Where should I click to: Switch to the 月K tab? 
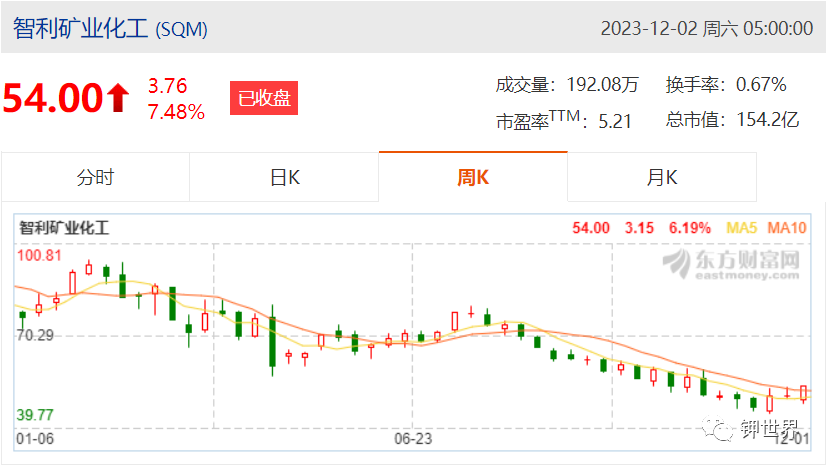pyautogui.click(x=662, y=177)
